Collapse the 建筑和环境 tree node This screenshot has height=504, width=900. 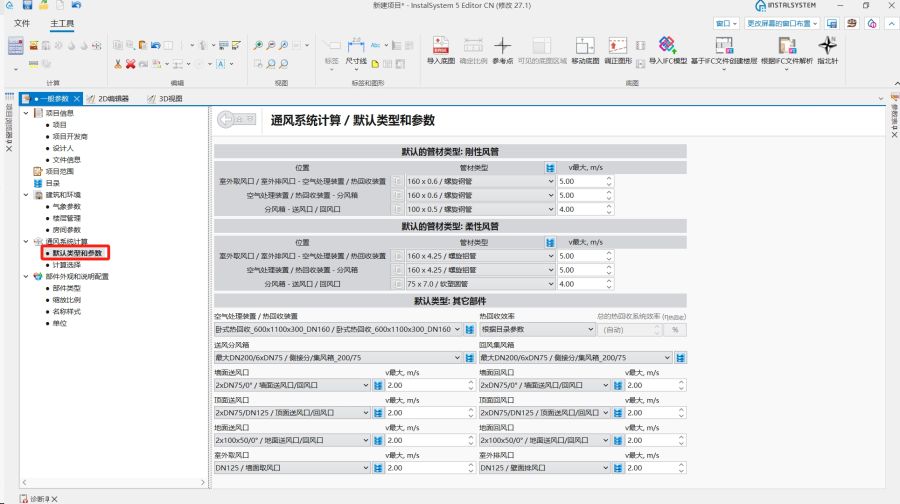(x=27, y=195)
